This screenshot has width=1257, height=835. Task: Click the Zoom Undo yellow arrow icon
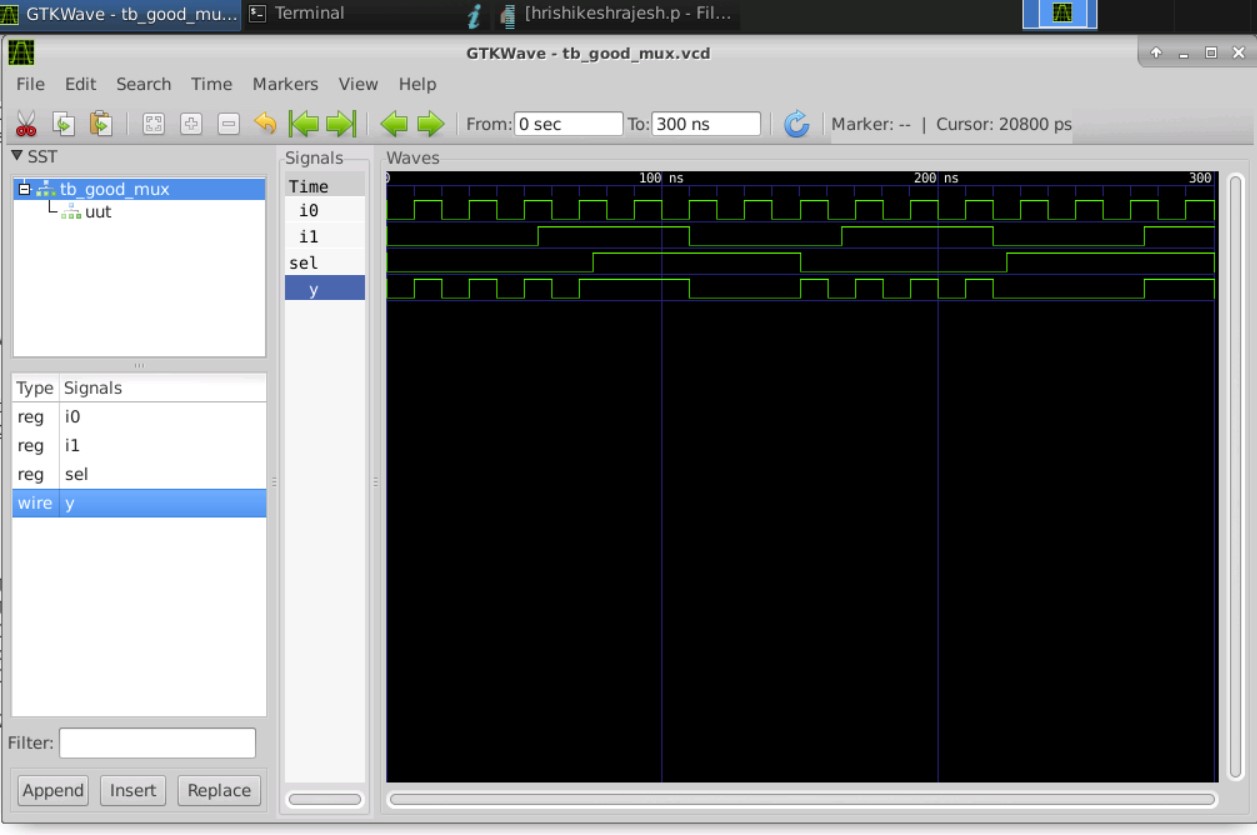click(x=267, y=123)
